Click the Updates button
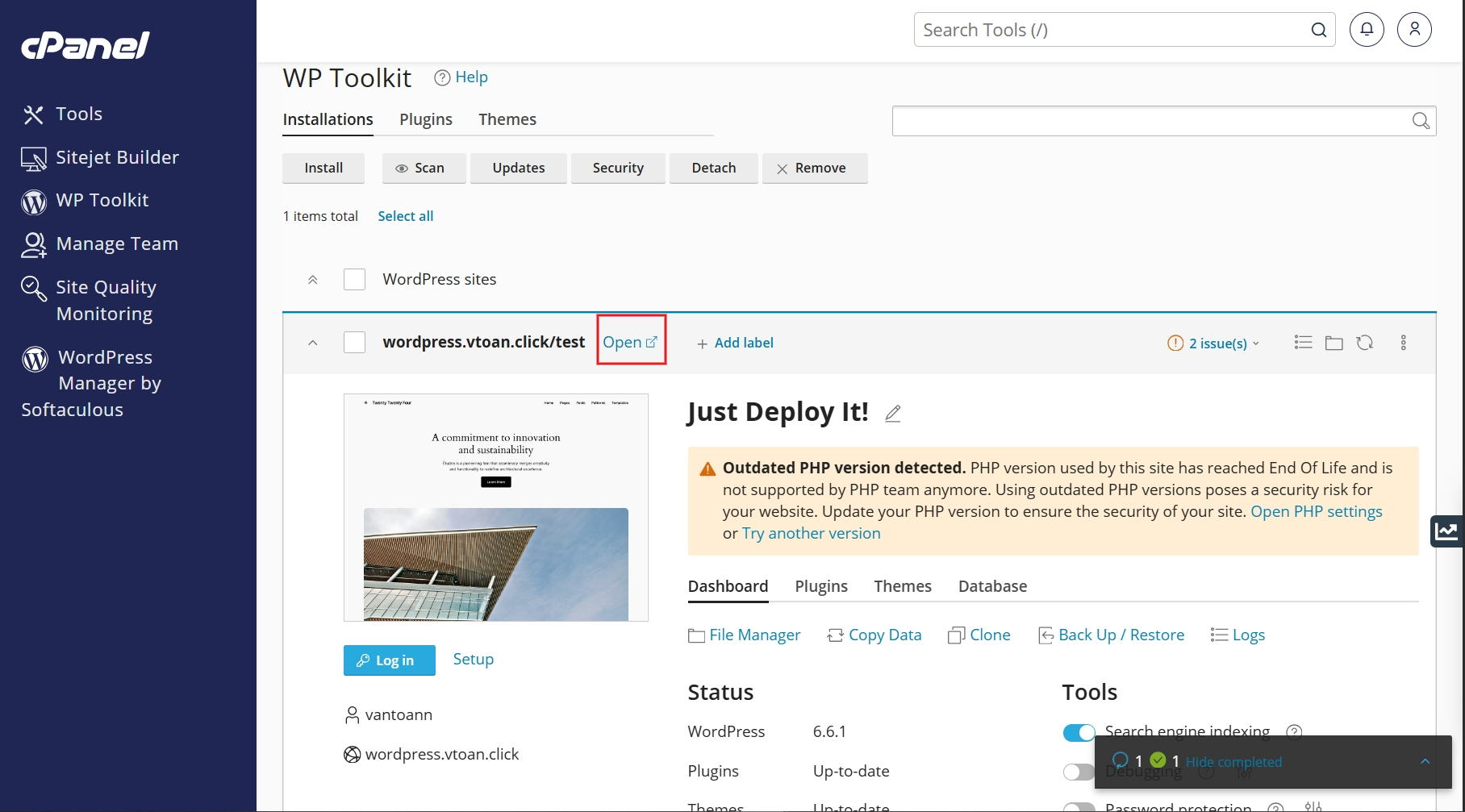 click(519, 168)
